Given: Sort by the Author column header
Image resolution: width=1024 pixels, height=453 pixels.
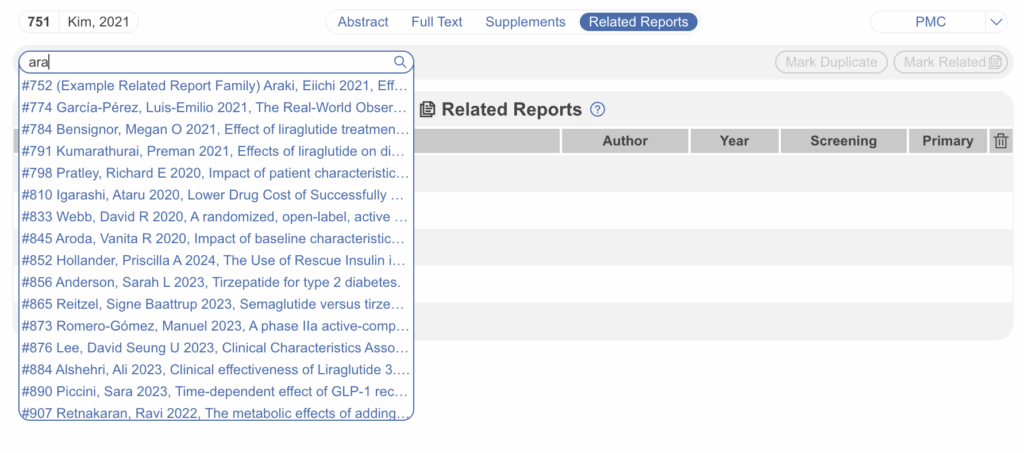Looking at the screenshot, I should point(624,141).
